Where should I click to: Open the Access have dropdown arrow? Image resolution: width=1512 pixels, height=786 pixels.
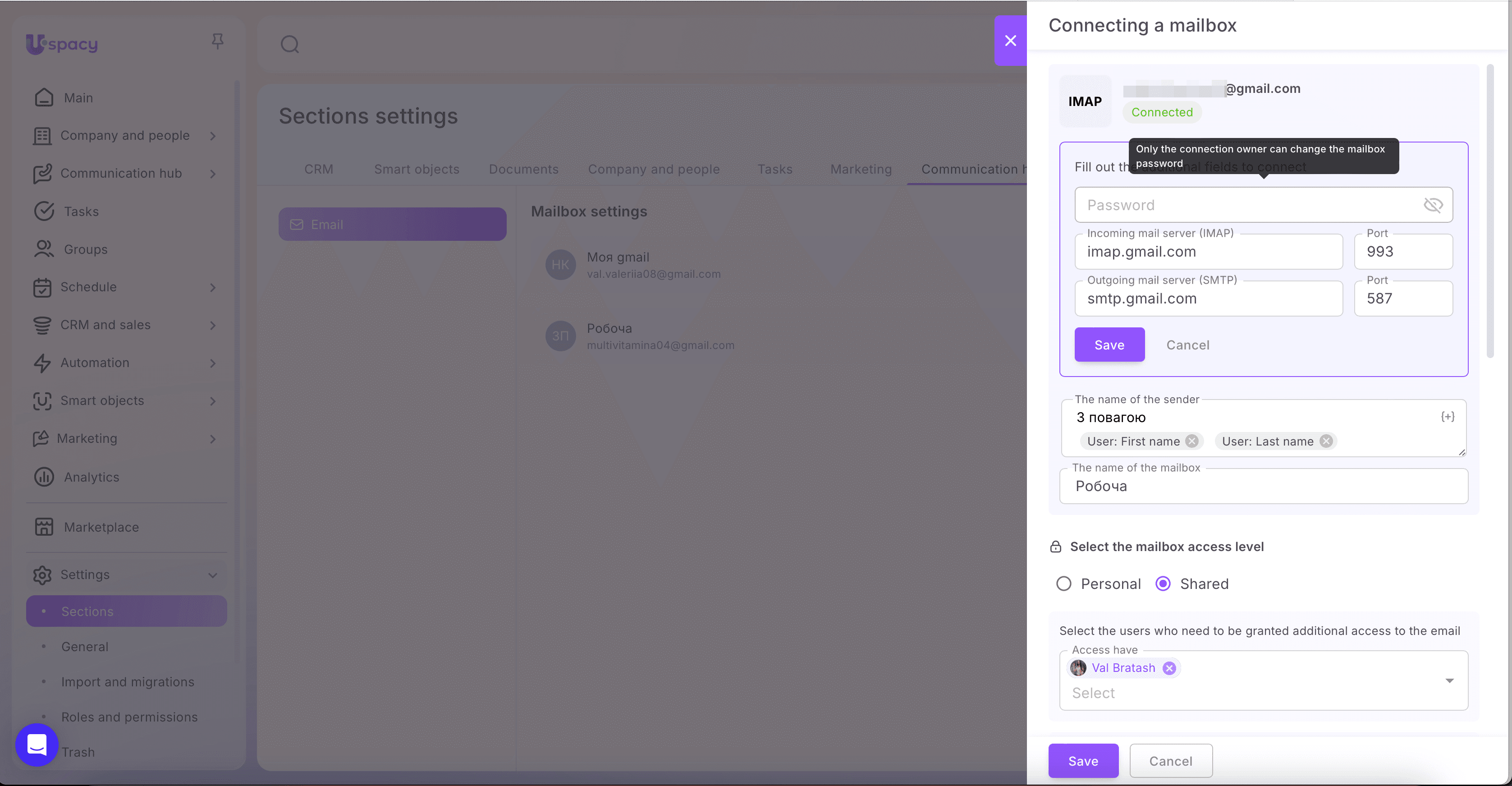click(x=1449, y=680)
